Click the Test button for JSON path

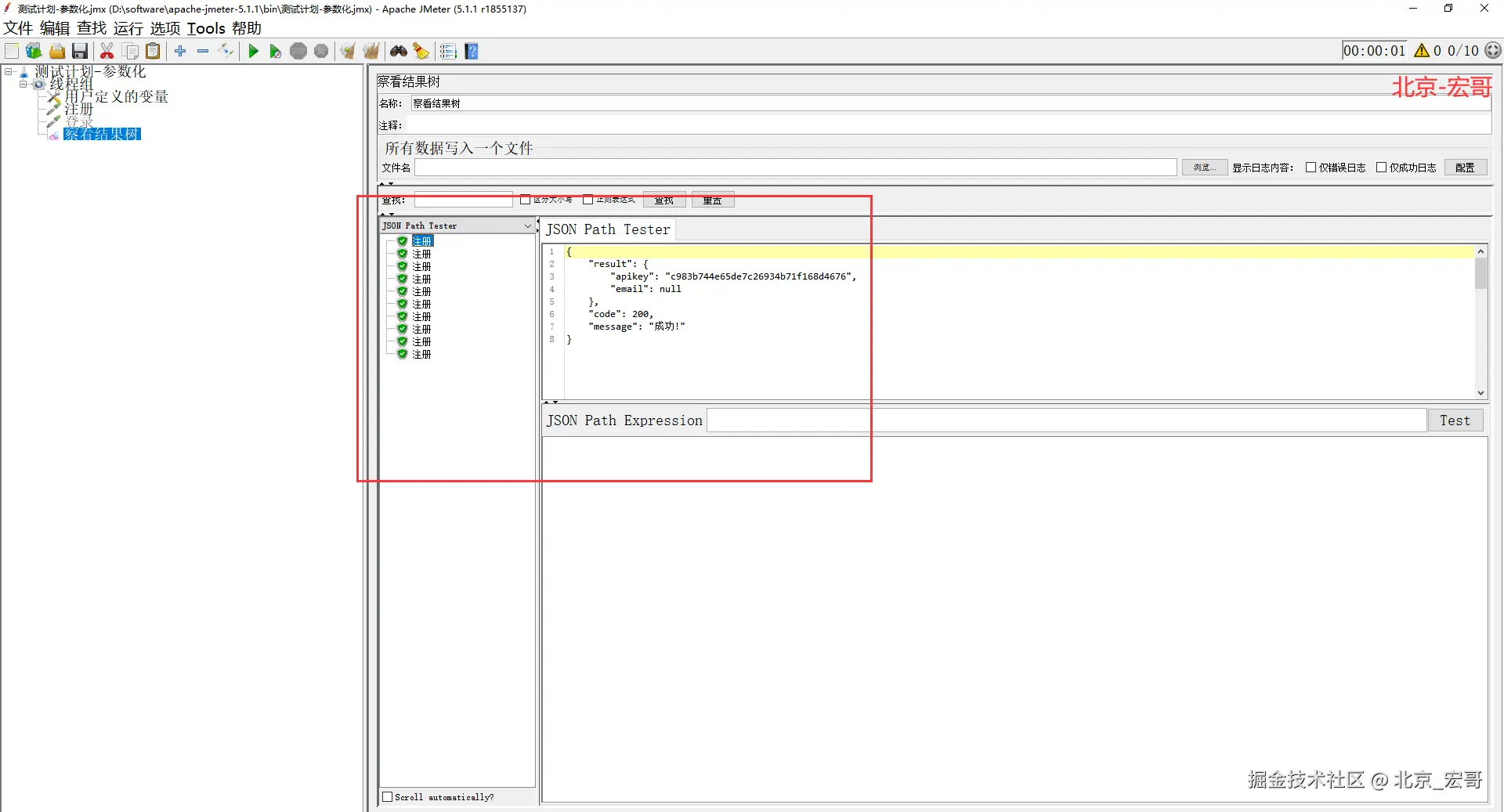(x=1455, y=420)
